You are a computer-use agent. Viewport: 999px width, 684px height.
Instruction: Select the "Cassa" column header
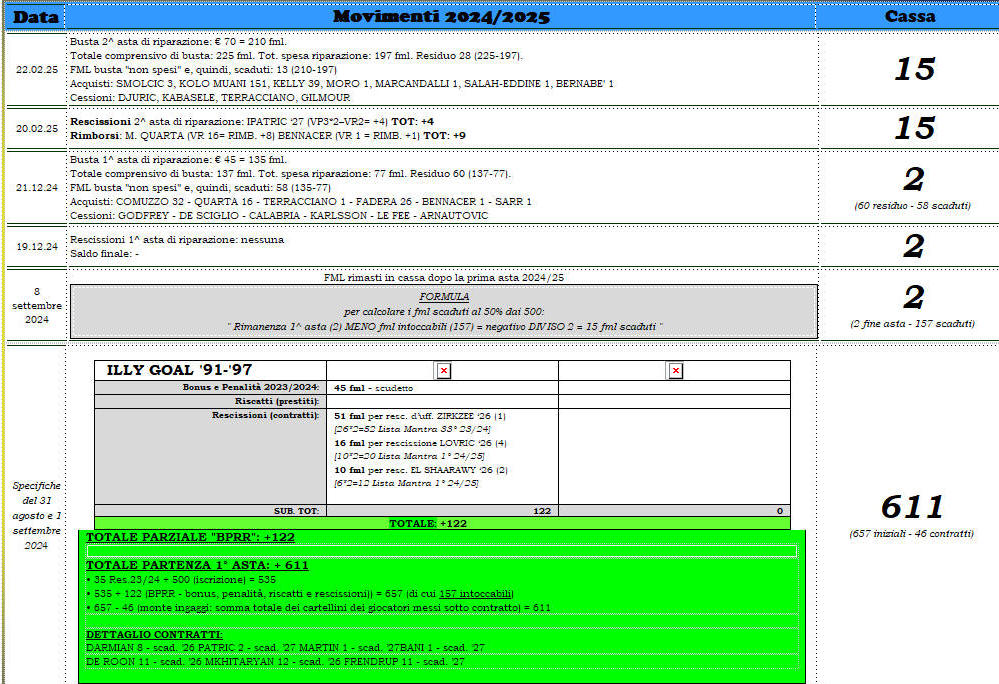click(910, 17)
